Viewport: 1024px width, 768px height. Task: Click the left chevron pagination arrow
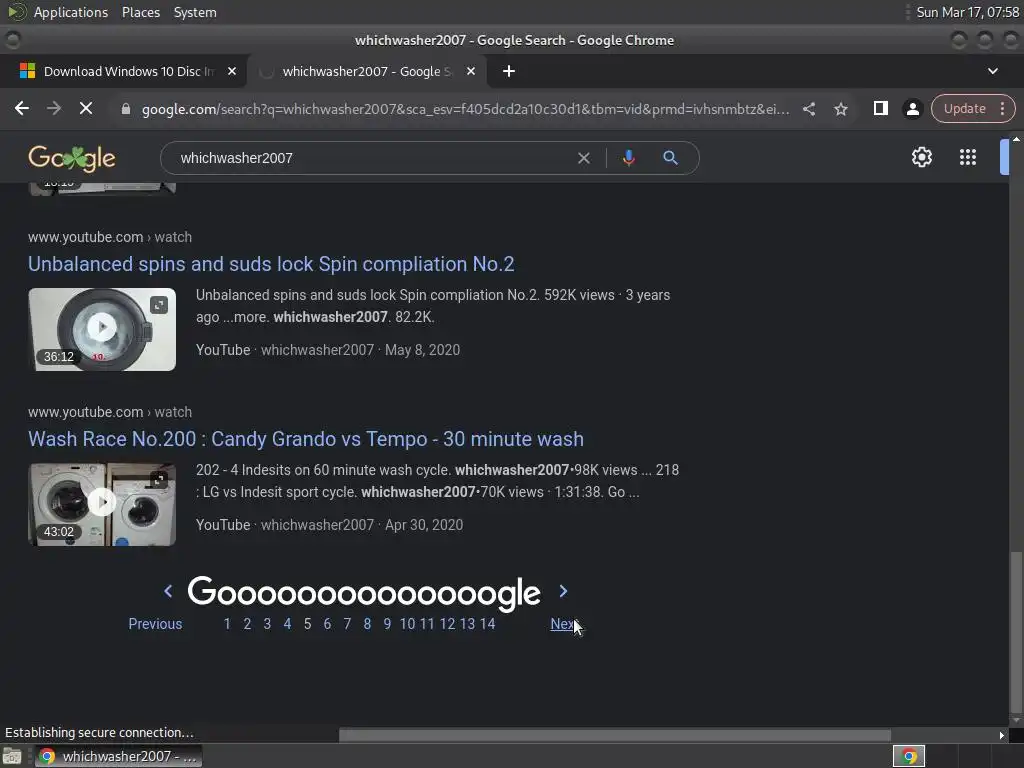click(x=168, y=591)
